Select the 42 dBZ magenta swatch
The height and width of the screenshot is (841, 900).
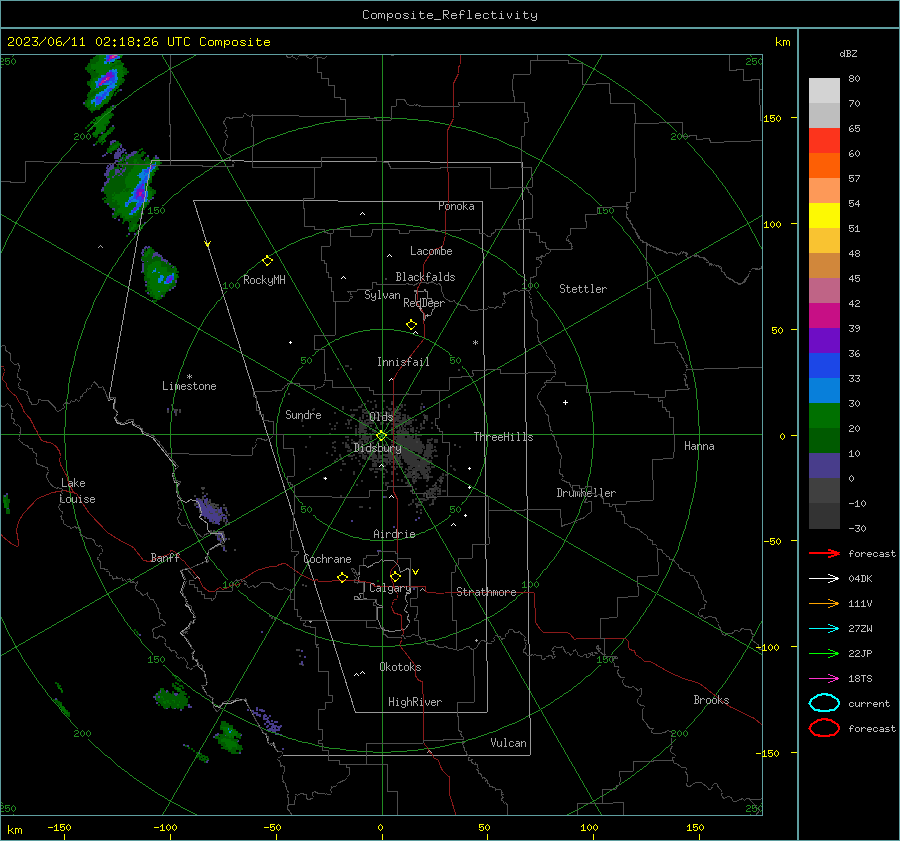[x=824, y=315]
